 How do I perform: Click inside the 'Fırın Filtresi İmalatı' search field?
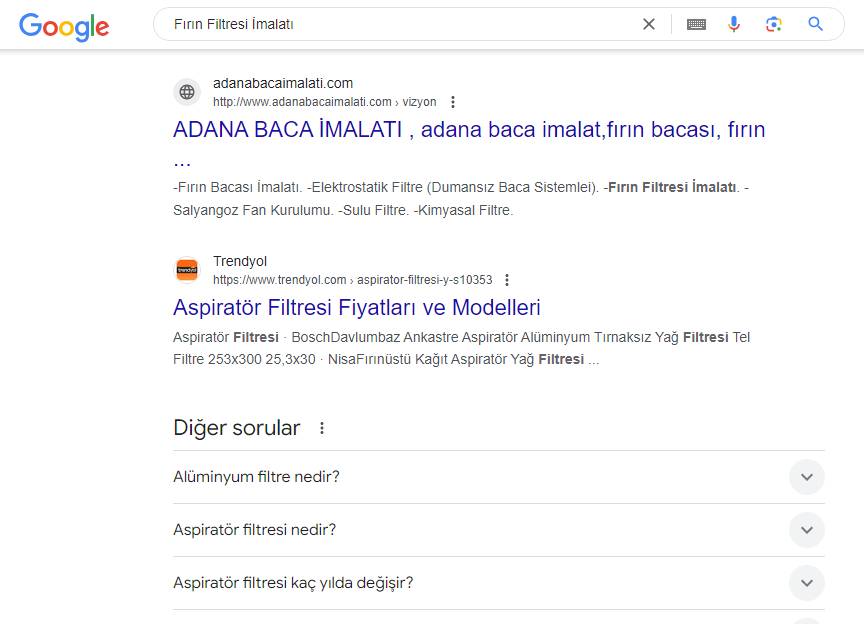point(400,24)
